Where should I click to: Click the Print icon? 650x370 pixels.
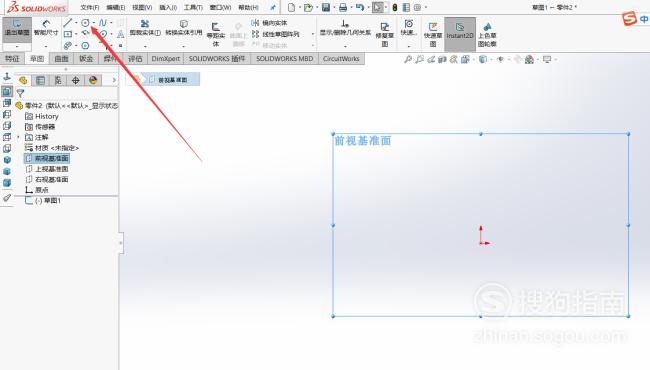(343, 7)
